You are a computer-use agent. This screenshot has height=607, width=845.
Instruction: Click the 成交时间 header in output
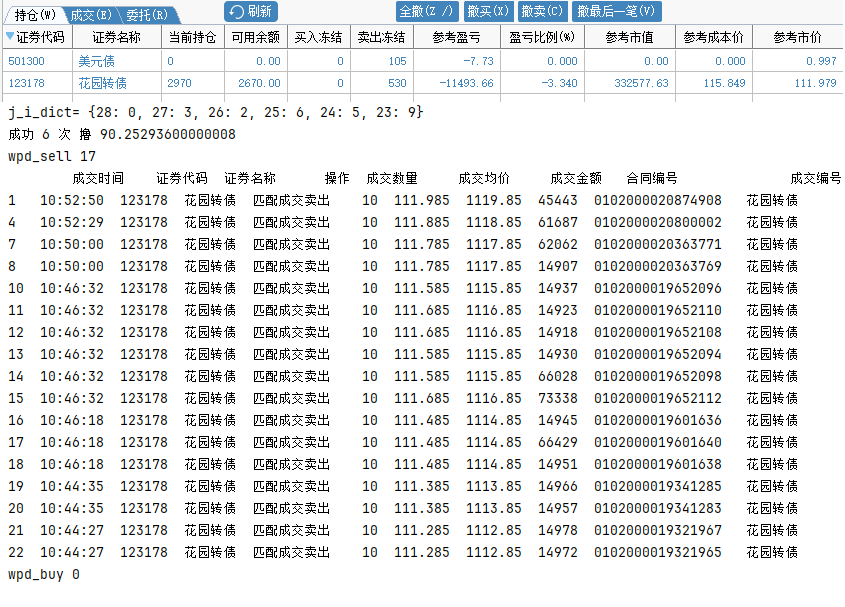(x=98, y=178)
